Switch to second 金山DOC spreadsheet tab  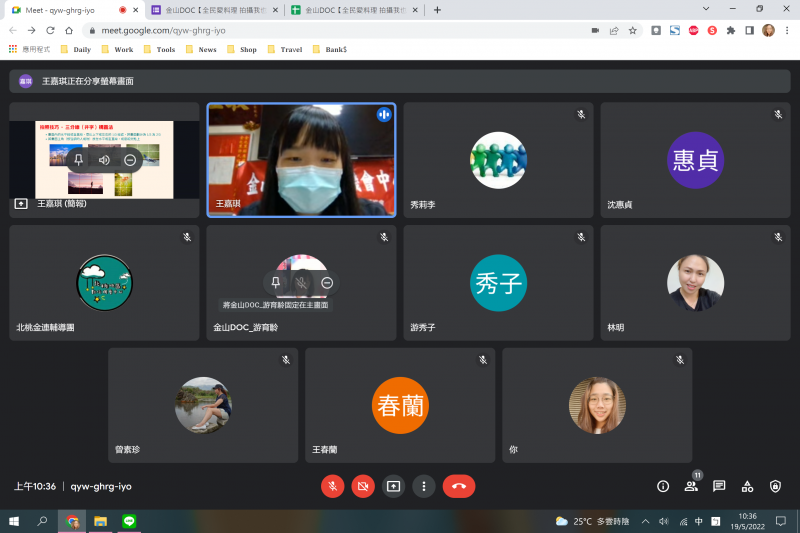click(x=355, y=10)
